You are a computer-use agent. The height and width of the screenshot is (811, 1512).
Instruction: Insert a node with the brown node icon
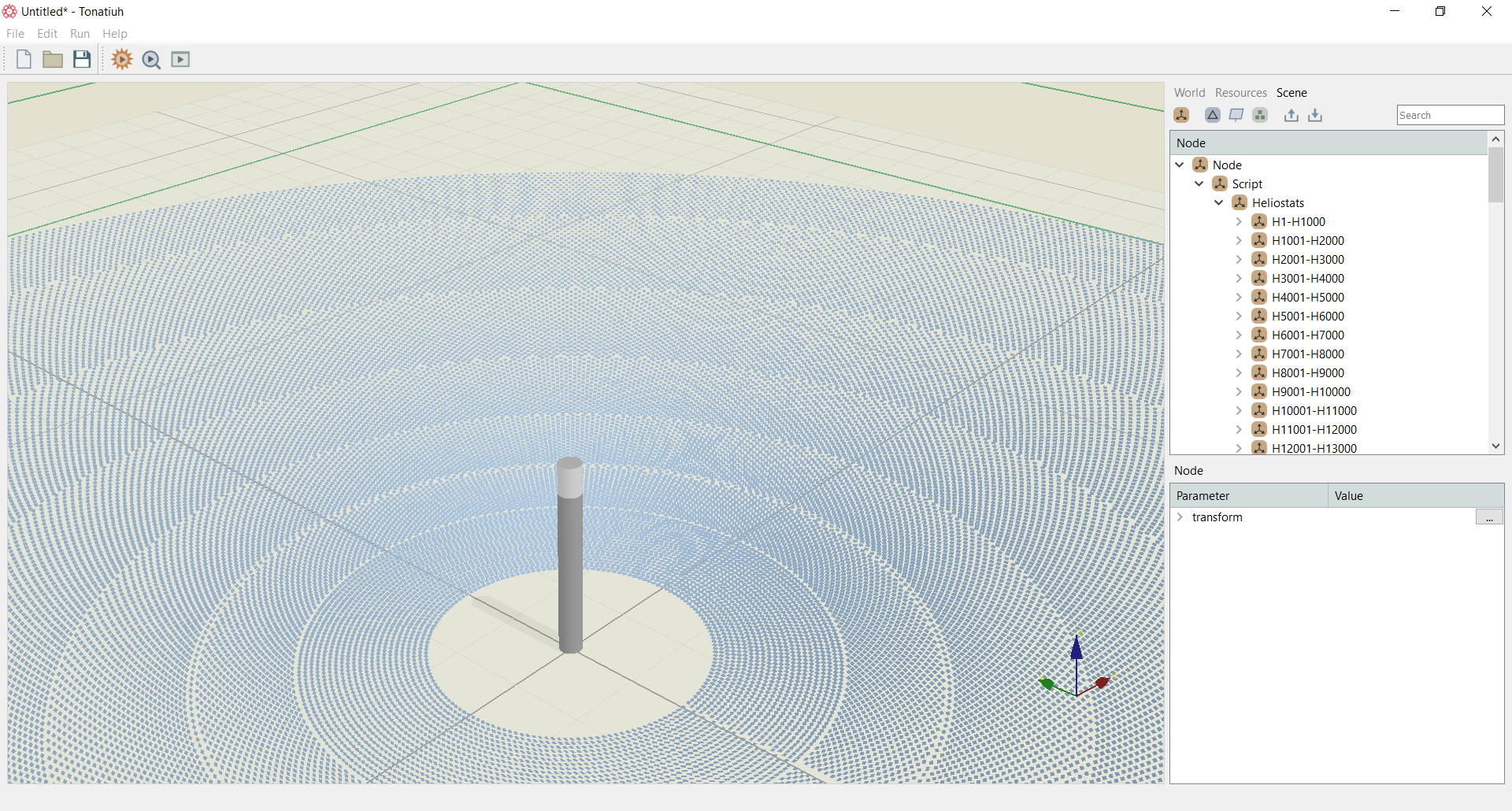click(x=1181, y=115)
